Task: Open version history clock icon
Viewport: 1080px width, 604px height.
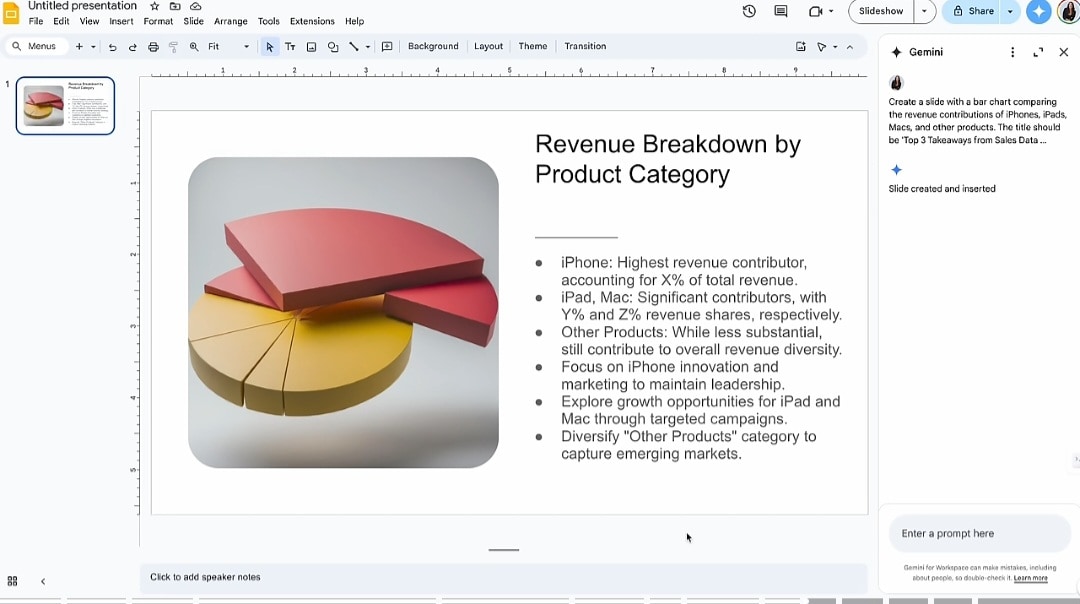Action: (x=749, y=11)
